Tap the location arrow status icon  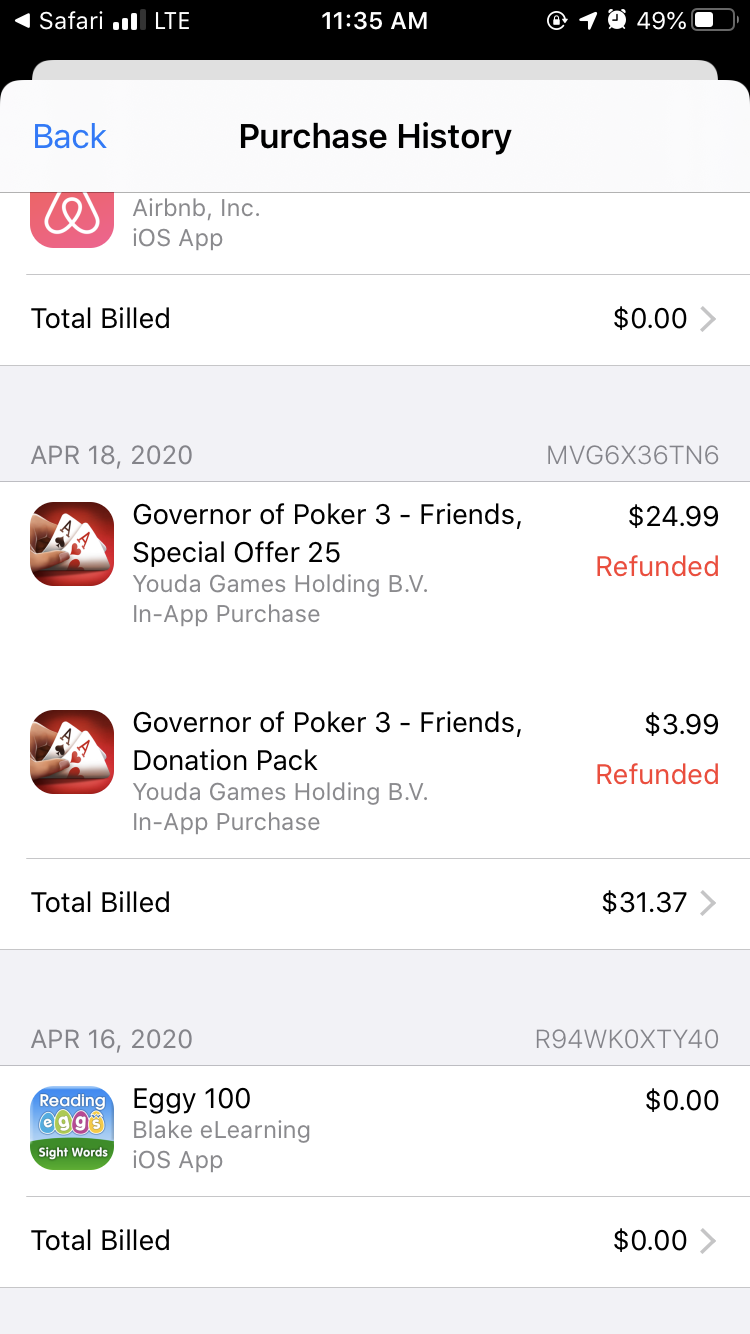588,20
